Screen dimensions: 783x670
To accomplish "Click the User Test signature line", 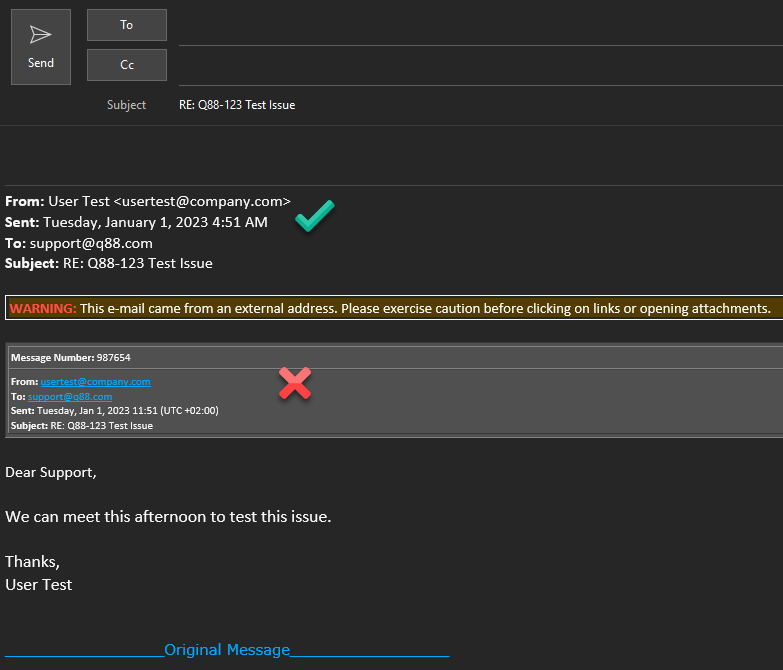I will 39,584.
